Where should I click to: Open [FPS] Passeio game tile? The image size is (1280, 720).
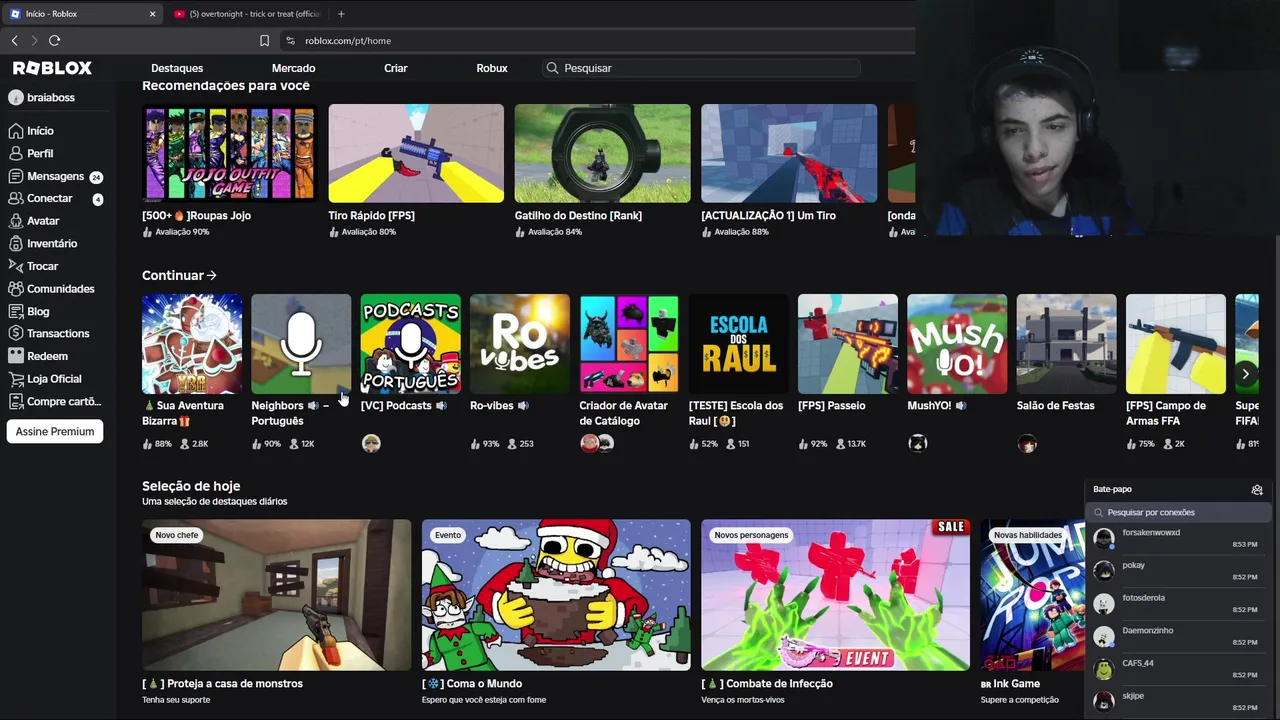(848, 344)
